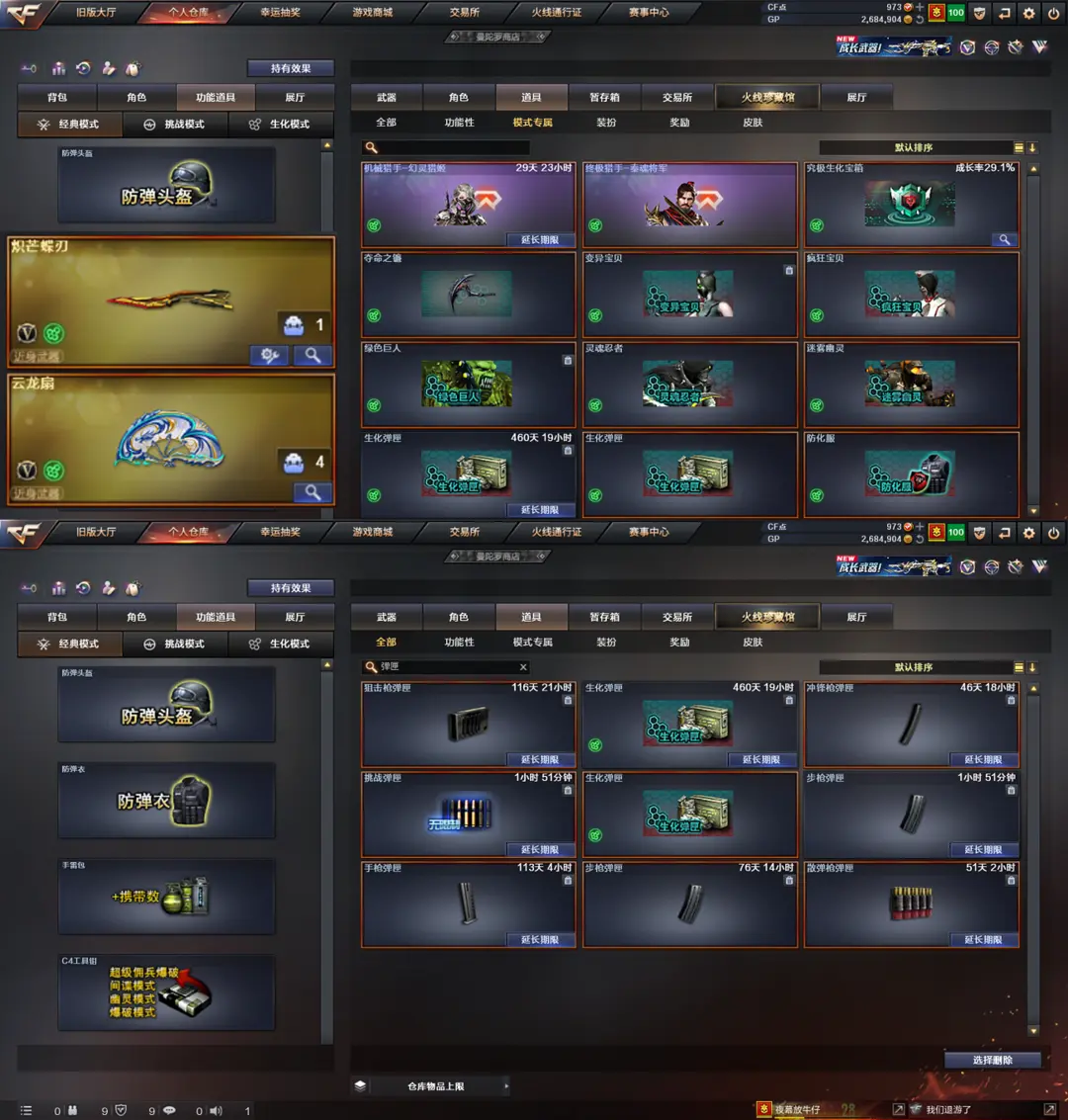
Task: Click the lock icon on the 绿色巨人 card
Action: click(568, 361)
